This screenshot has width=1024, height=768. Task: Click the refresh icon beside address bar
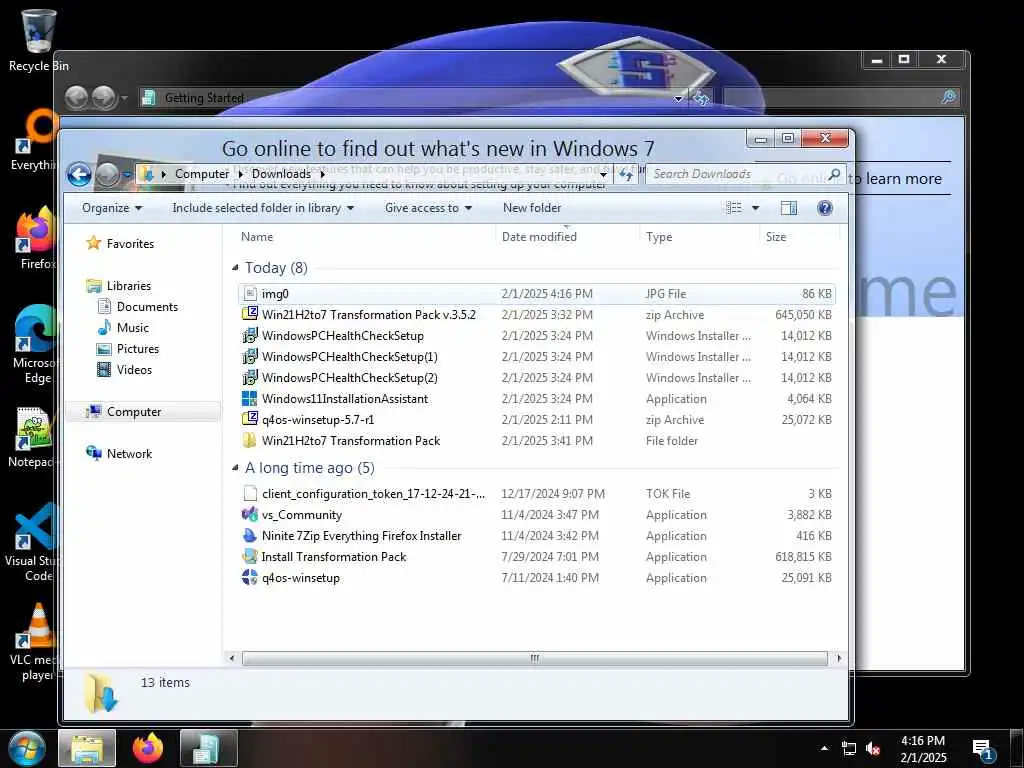tap(626, 174)
